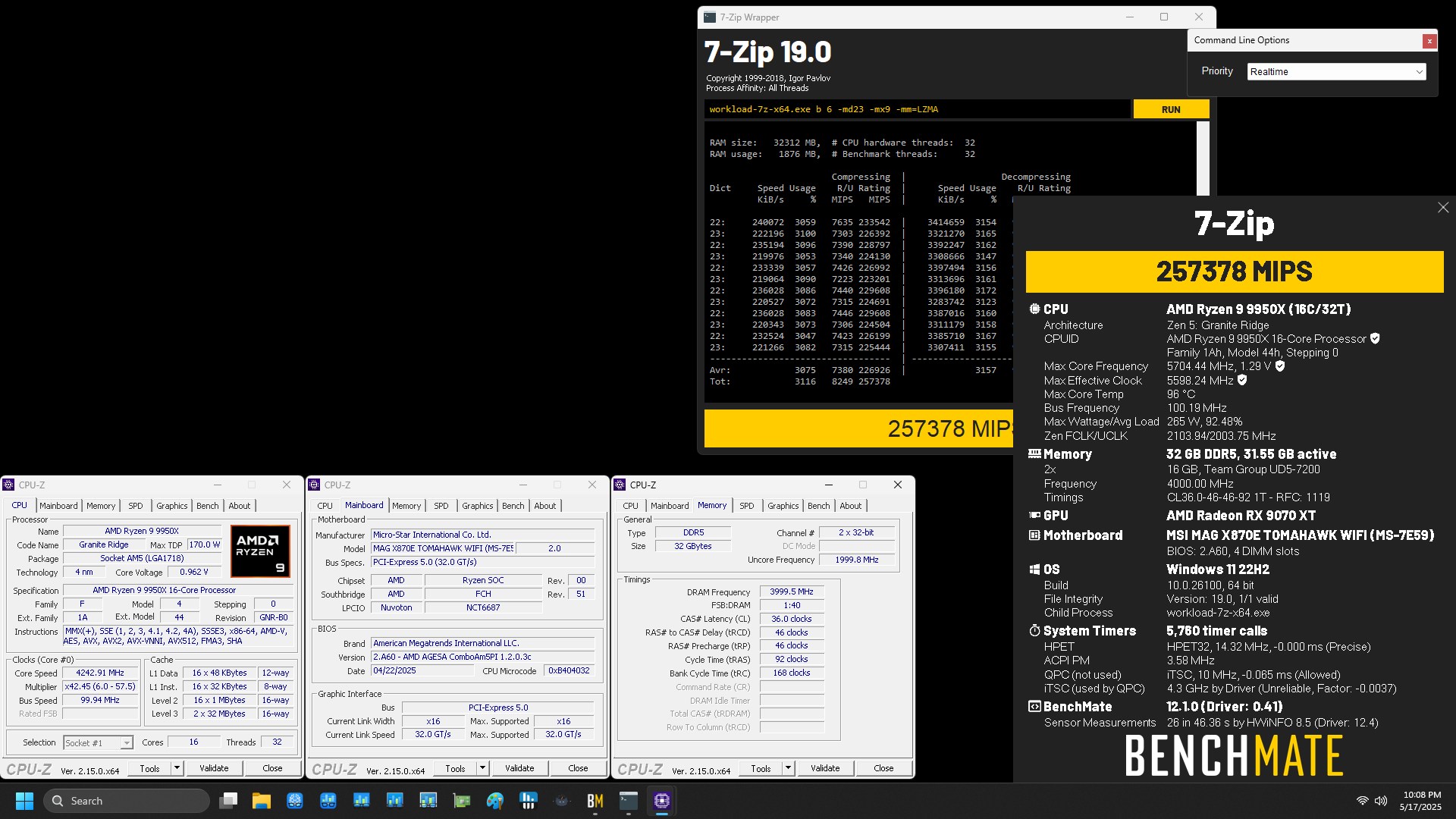Click the verified shield next to Max Core Frequency
Screen dimensions: 1456x819
(x=1280, y=366)
